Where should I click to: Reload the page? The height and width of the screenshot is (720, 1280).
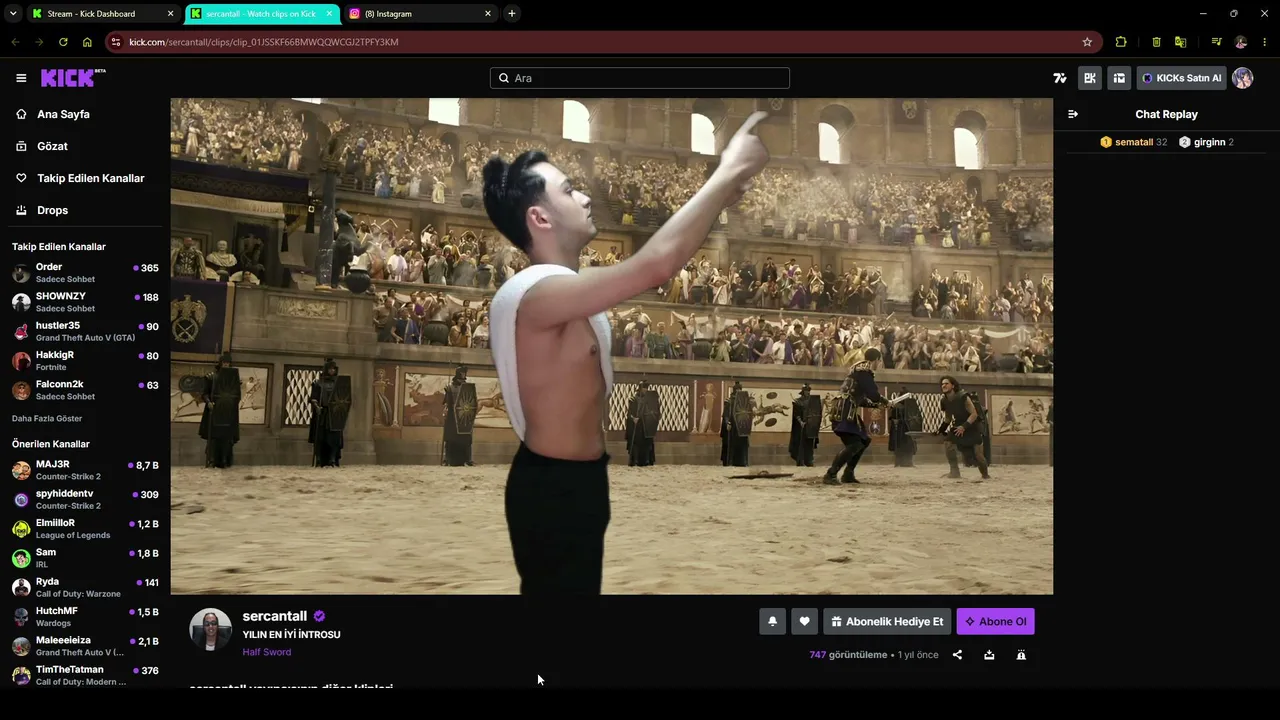click(x=63, y=42)
